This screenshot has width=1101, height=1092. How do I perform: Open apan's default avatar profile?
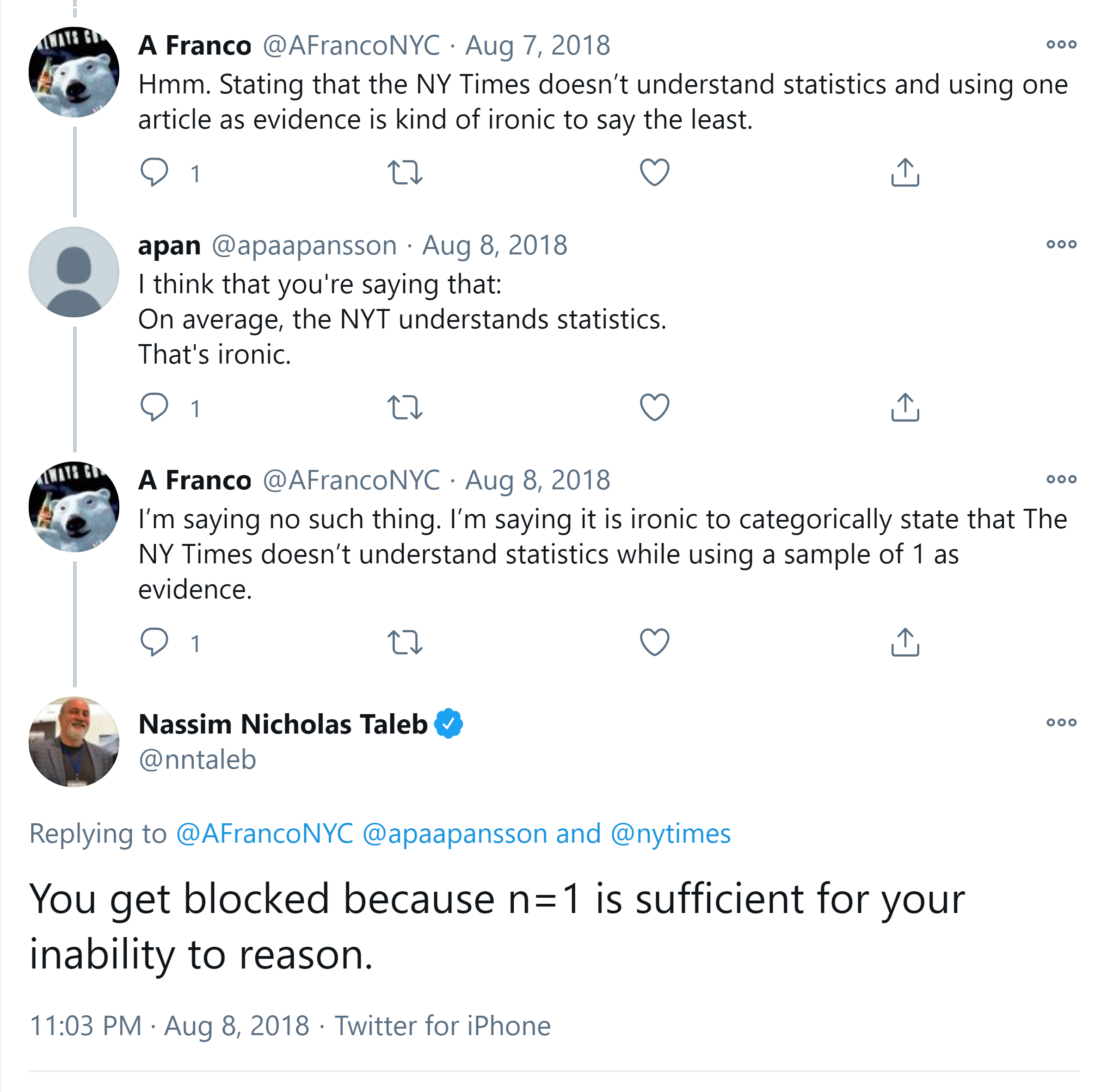pos(74,272)
